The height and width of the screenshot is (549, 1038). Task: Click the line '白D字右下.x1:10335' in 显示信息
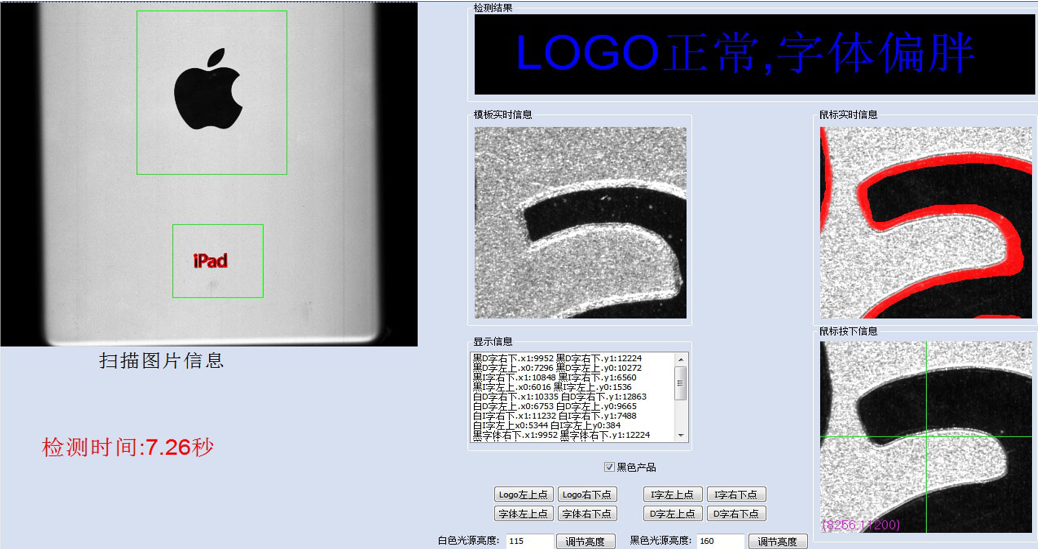pos(559,397)
